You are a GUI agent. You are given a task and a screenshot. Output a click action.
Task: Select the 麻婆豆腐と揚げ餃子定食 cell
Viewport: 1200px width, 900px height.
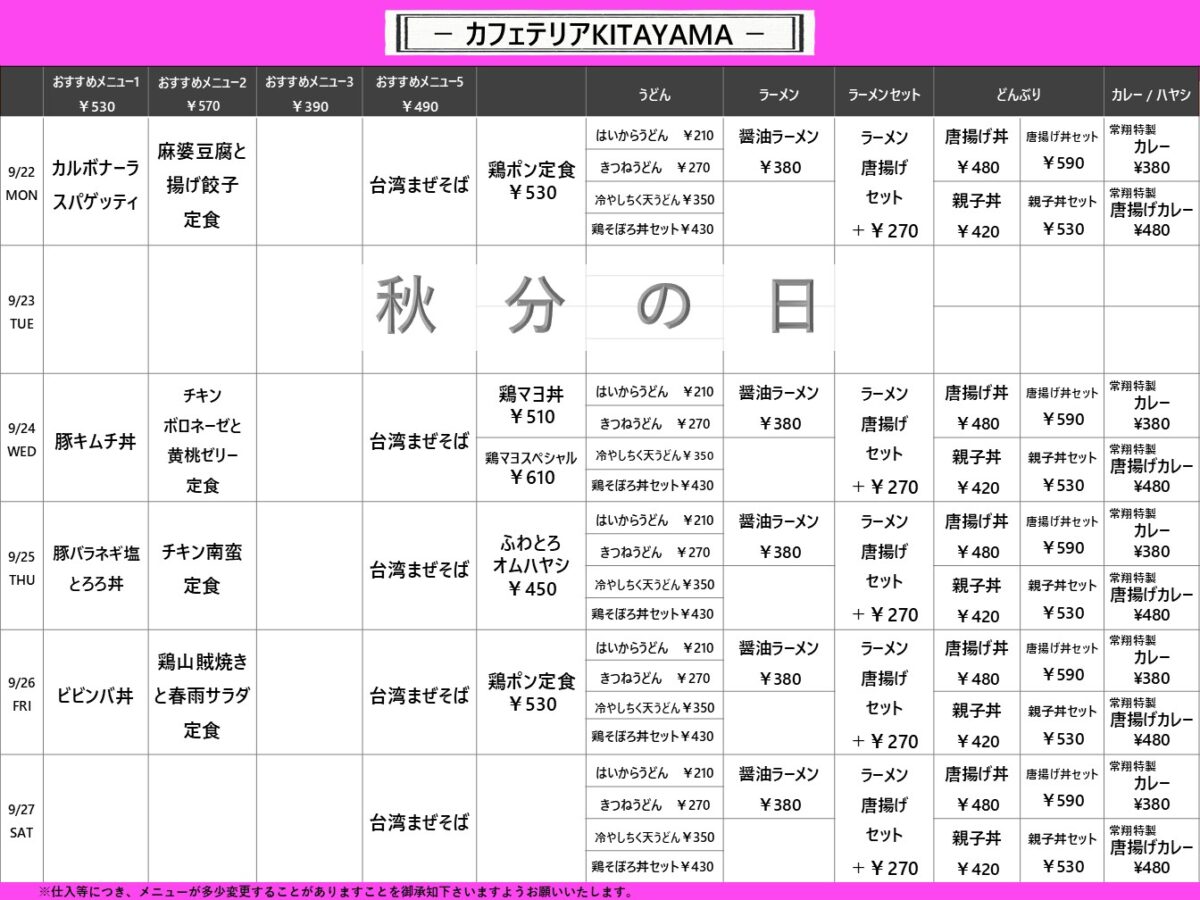coord(202,185)
